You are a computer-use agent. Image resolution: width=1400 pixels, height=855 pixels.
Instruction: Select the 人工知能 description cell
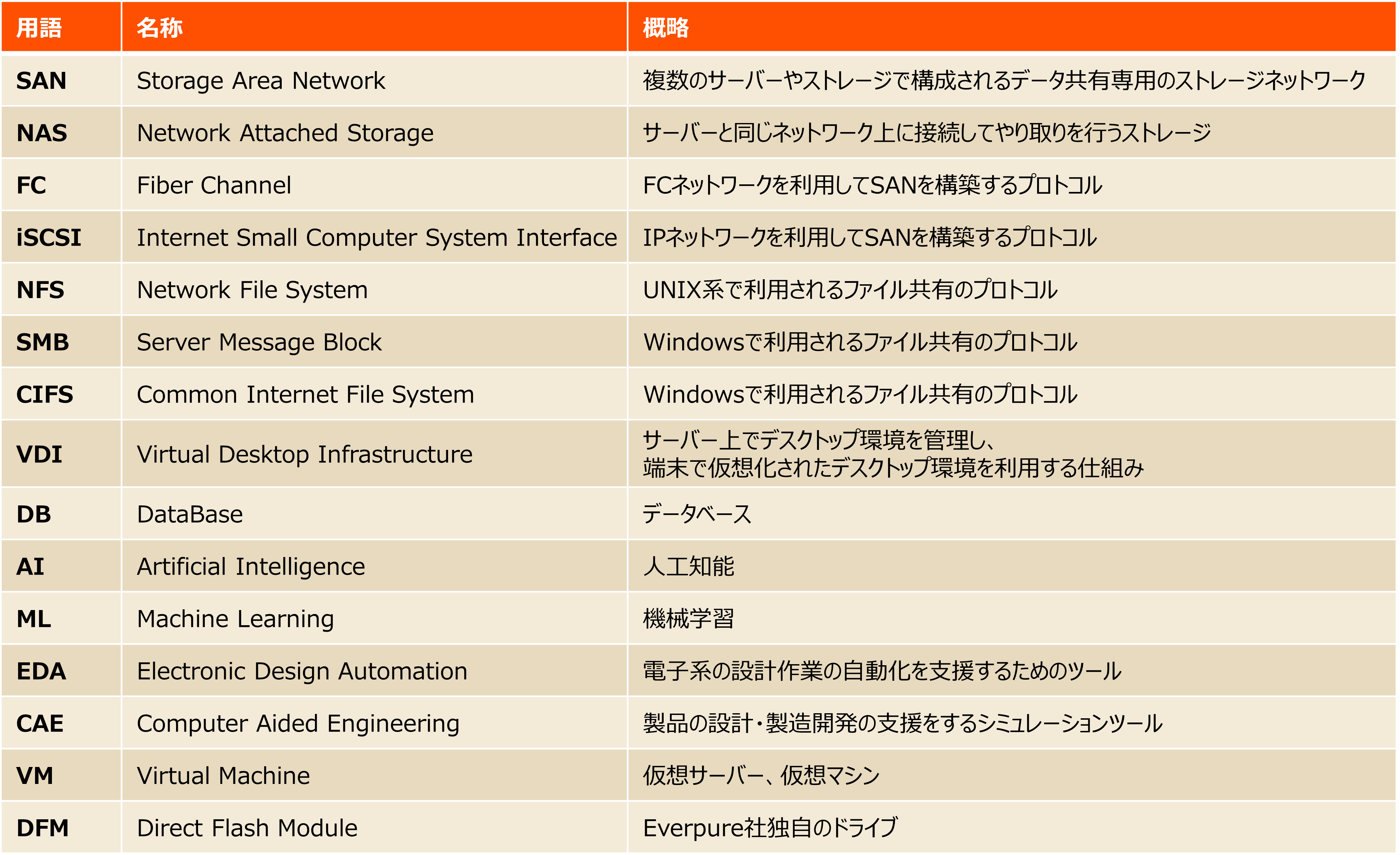pyautogui.click(x=688, y=566)
